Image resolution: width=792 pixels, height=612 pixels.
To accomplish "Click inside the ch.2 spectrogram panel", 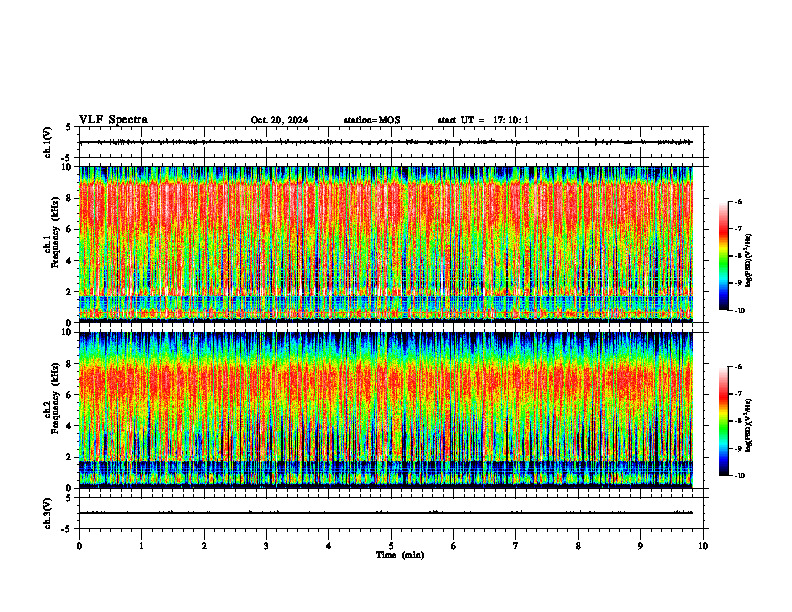I will pyautogui.click(x=386, y=410).
